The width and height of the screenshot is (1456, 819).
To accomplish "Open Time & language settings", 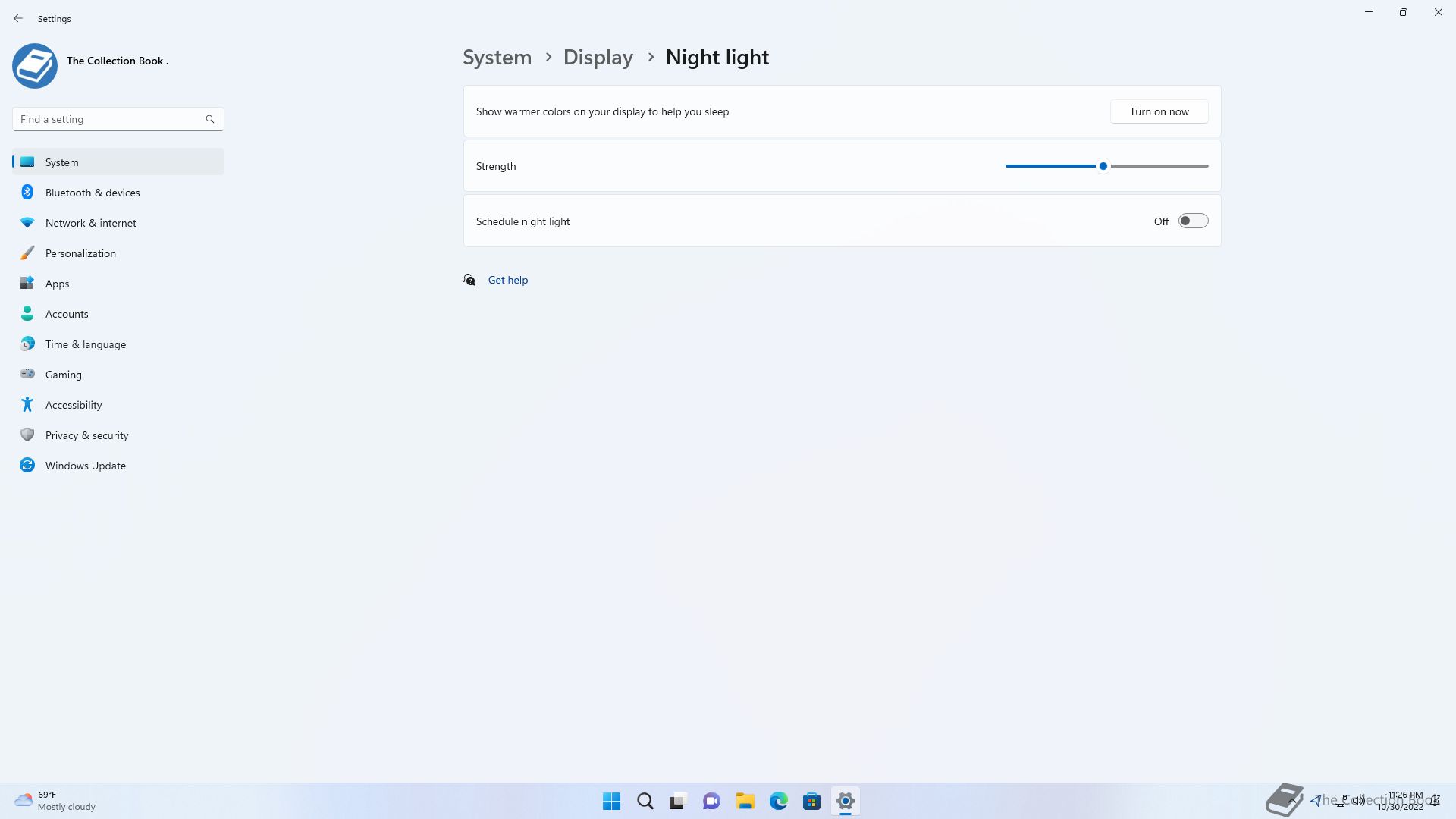I will tap(118, 344).
